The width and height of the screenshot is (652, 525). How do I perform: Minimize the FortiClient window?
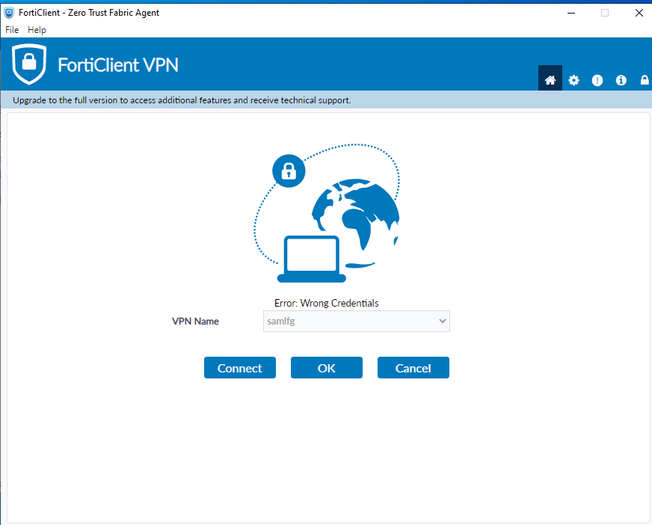571,13
